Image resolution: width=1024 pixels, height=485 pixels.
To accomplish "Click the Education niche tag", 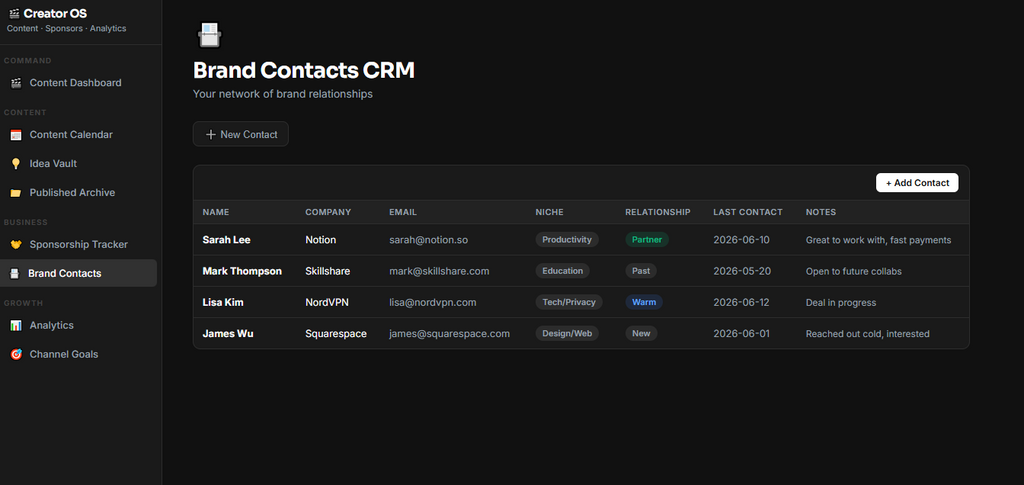I will coord(562,271).
